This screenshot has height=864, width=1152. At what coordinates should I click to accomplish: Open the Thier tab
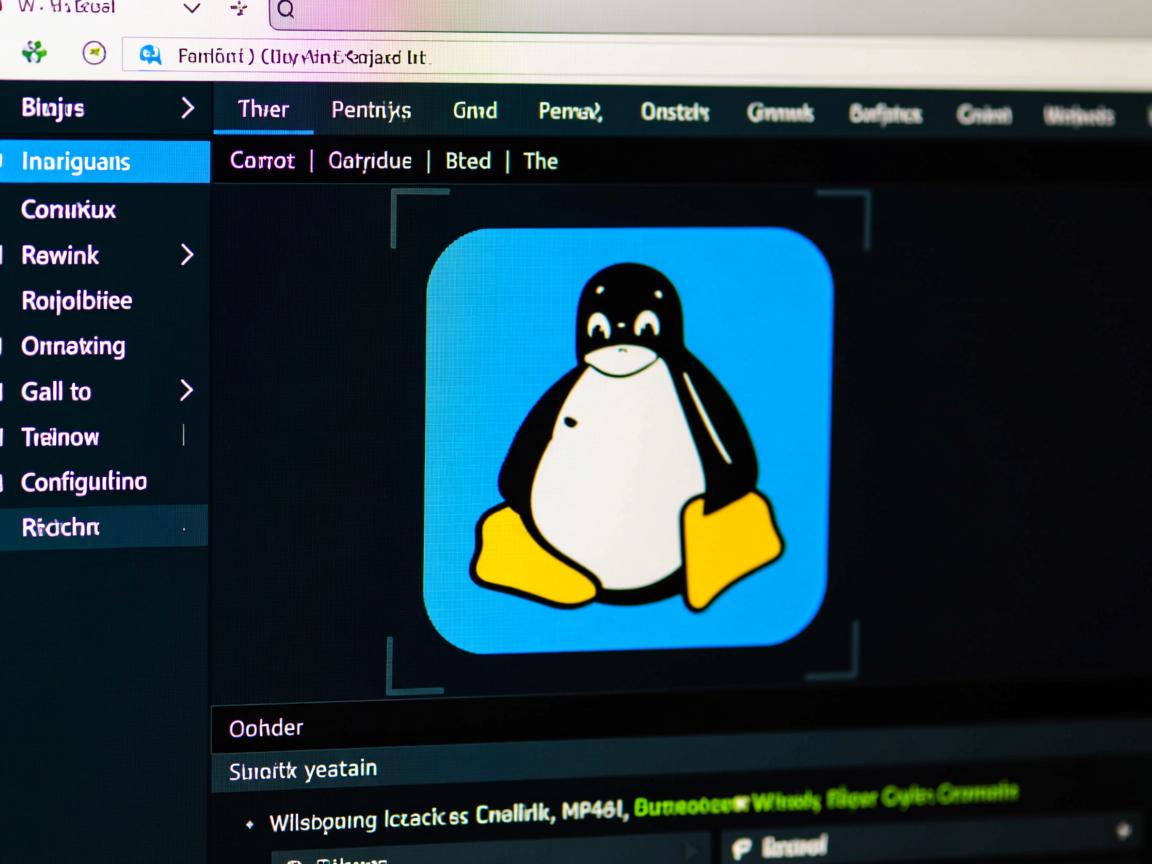[262, 110]
